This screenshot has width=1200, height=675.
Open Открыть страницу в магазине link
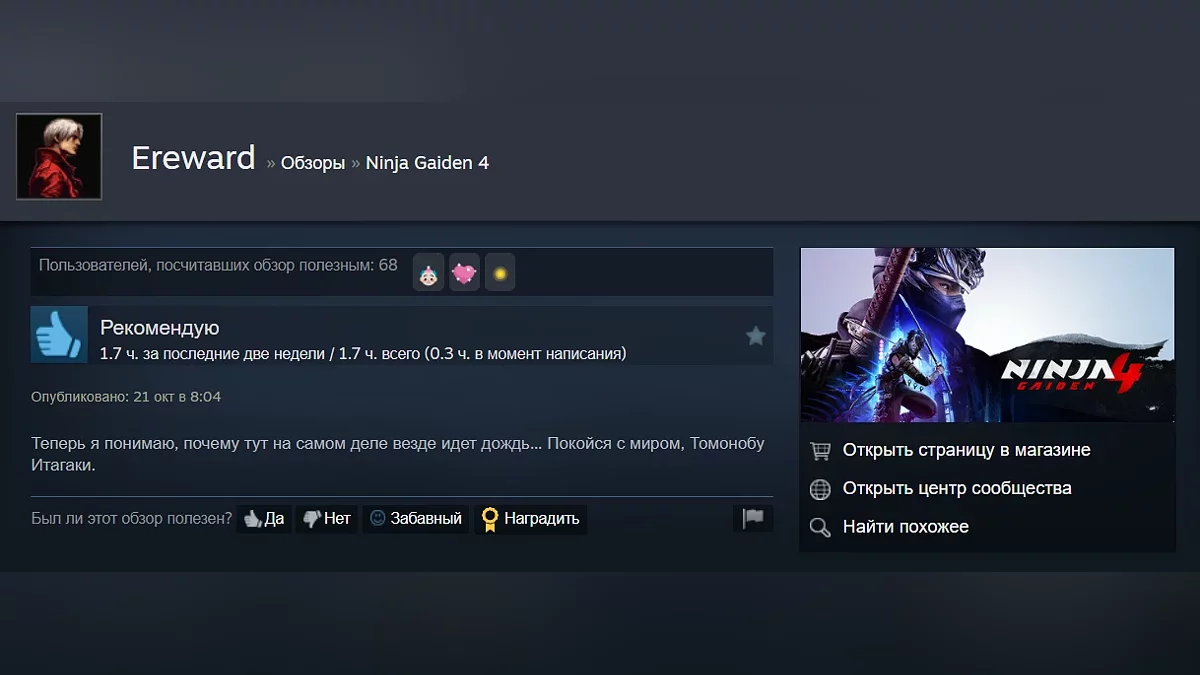[966, 450]
